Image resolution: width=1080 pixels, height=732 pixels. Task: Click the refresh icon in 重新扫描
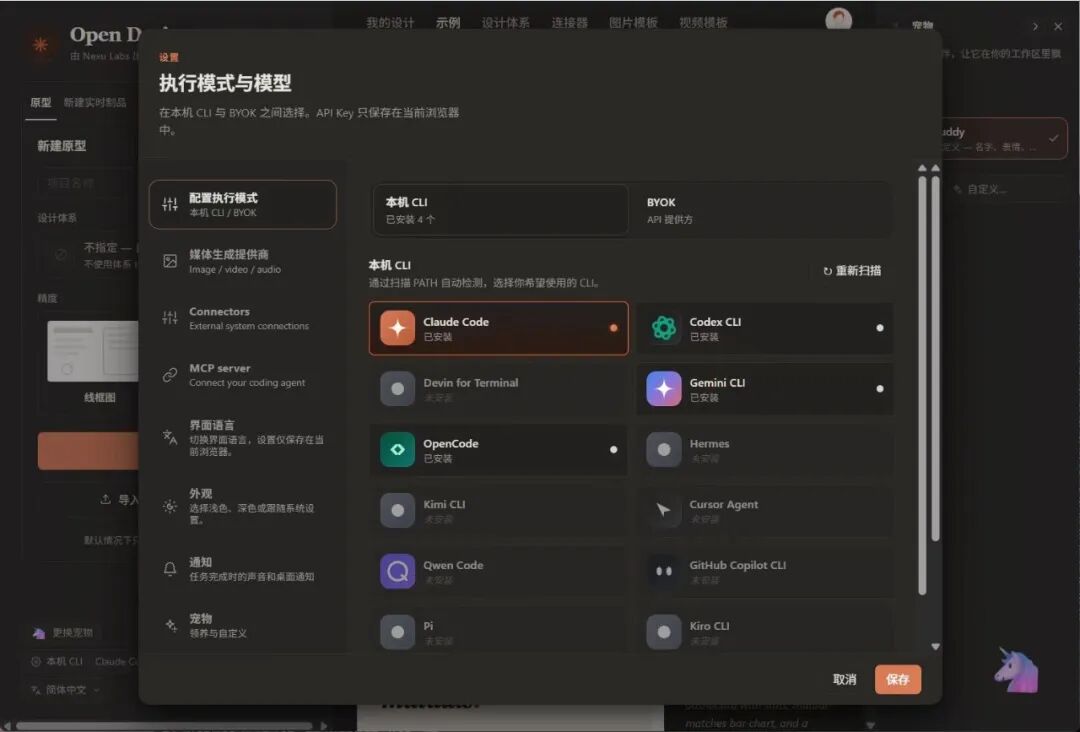[827, 271]
